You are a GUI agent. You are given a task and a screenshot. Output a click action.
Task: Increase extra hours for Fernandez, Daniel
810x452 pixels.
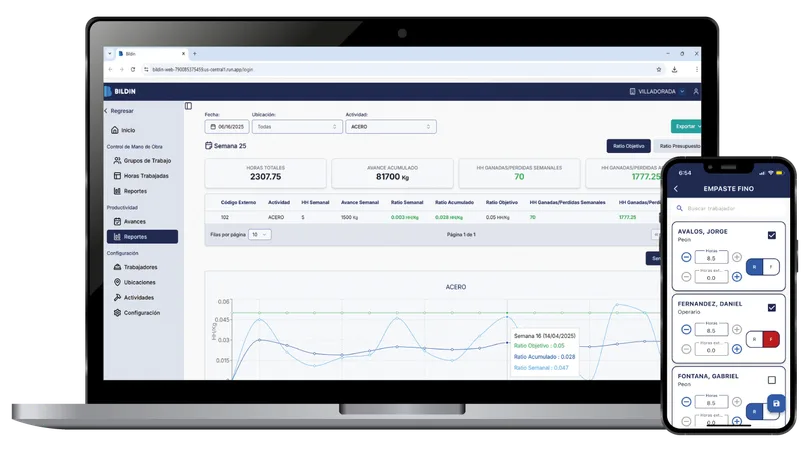[x=737, y=349]
